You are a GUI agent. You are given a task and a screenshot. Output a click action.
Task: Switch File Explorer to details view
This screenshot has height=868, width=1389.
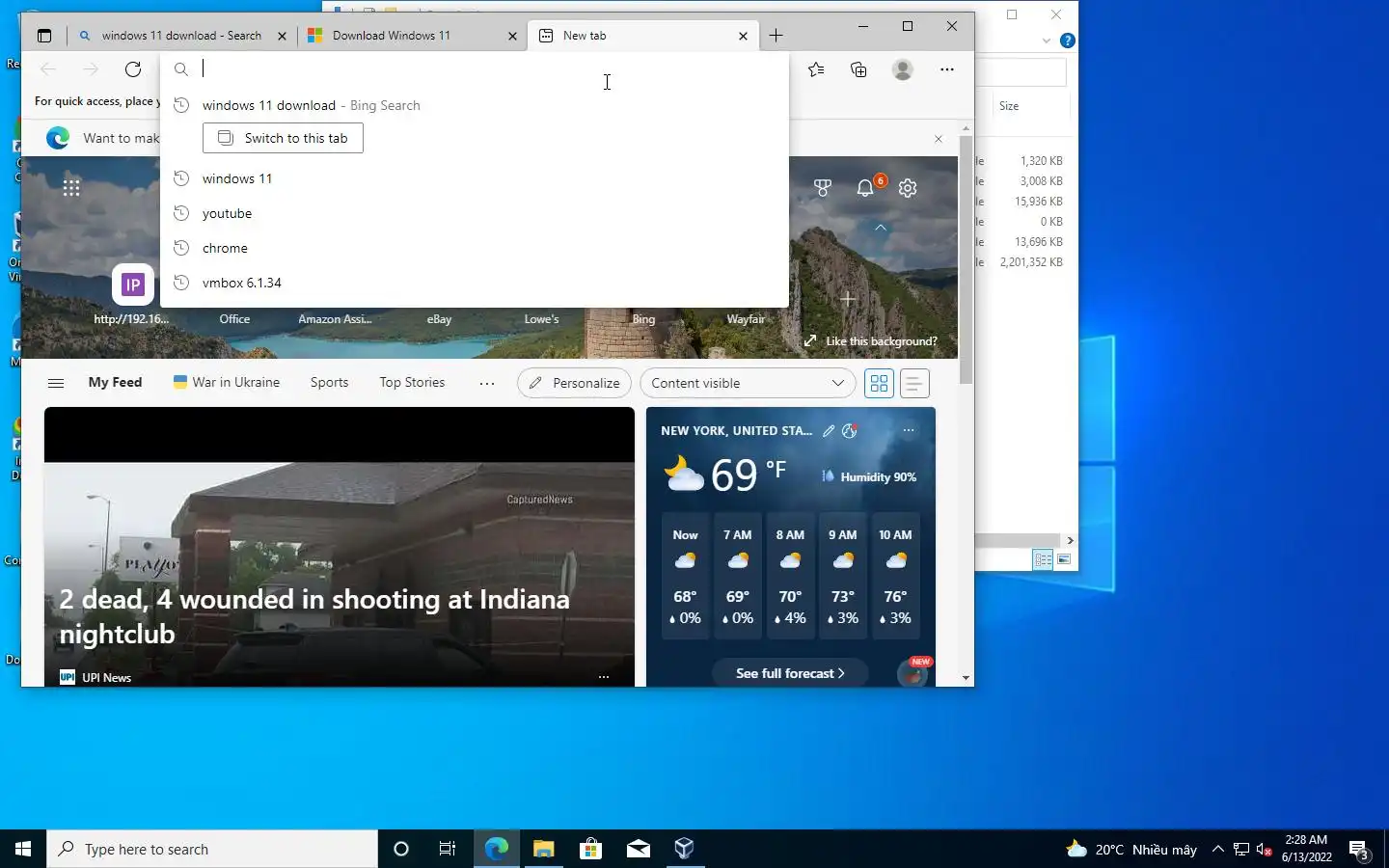(x=1043, y=559)
